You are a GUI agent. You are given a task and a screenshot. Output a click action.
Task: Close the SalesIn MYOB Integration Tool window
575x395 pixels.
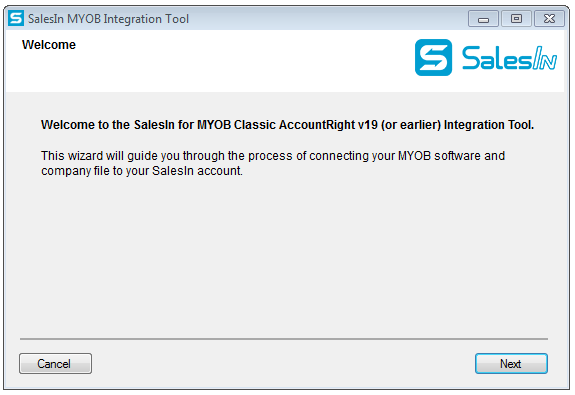[549, 19]
